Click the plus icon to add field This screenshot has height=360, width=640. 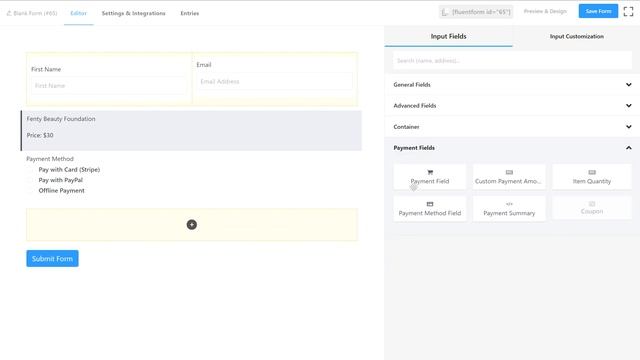pyautogui.click(x=191, y=224)
